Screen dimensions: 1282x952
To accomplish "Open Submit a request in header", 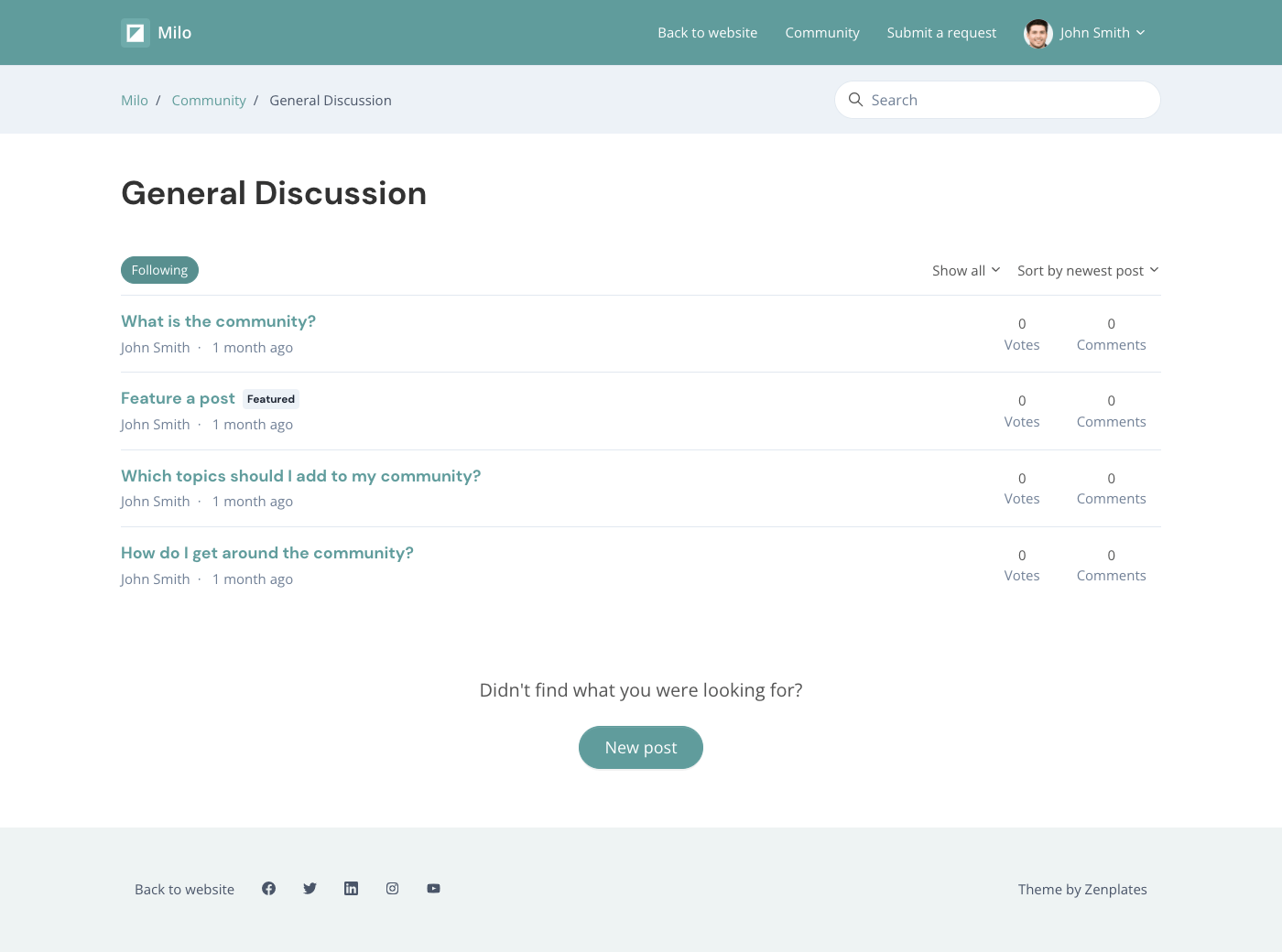I will pyautogui.click(x=941, y=33).
